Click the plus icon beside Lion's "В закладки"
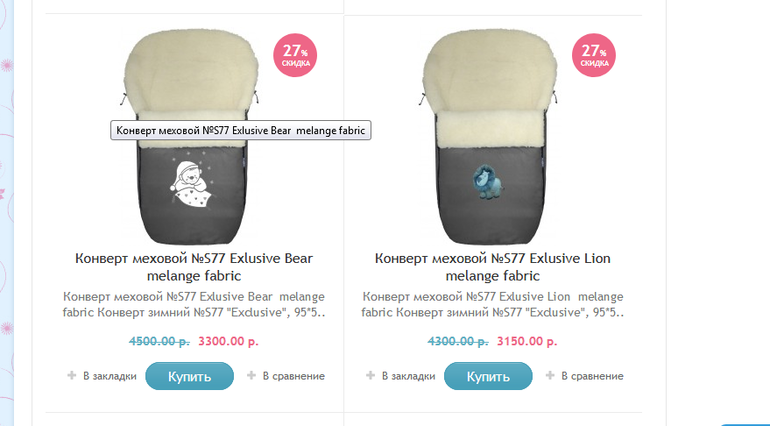770x426 pixels. pyautogui.click(x=371, y=376)
